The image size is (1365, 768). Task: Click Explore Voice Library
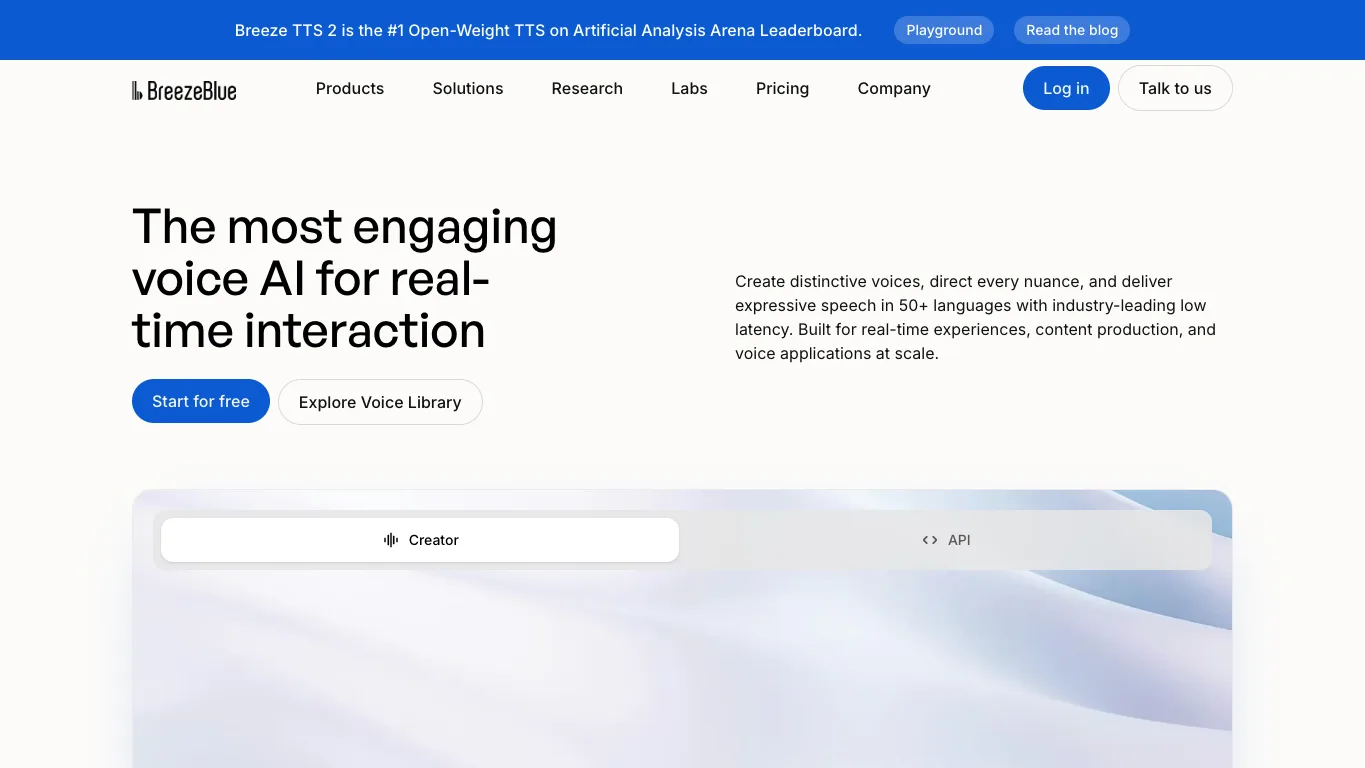coord(380,402)
